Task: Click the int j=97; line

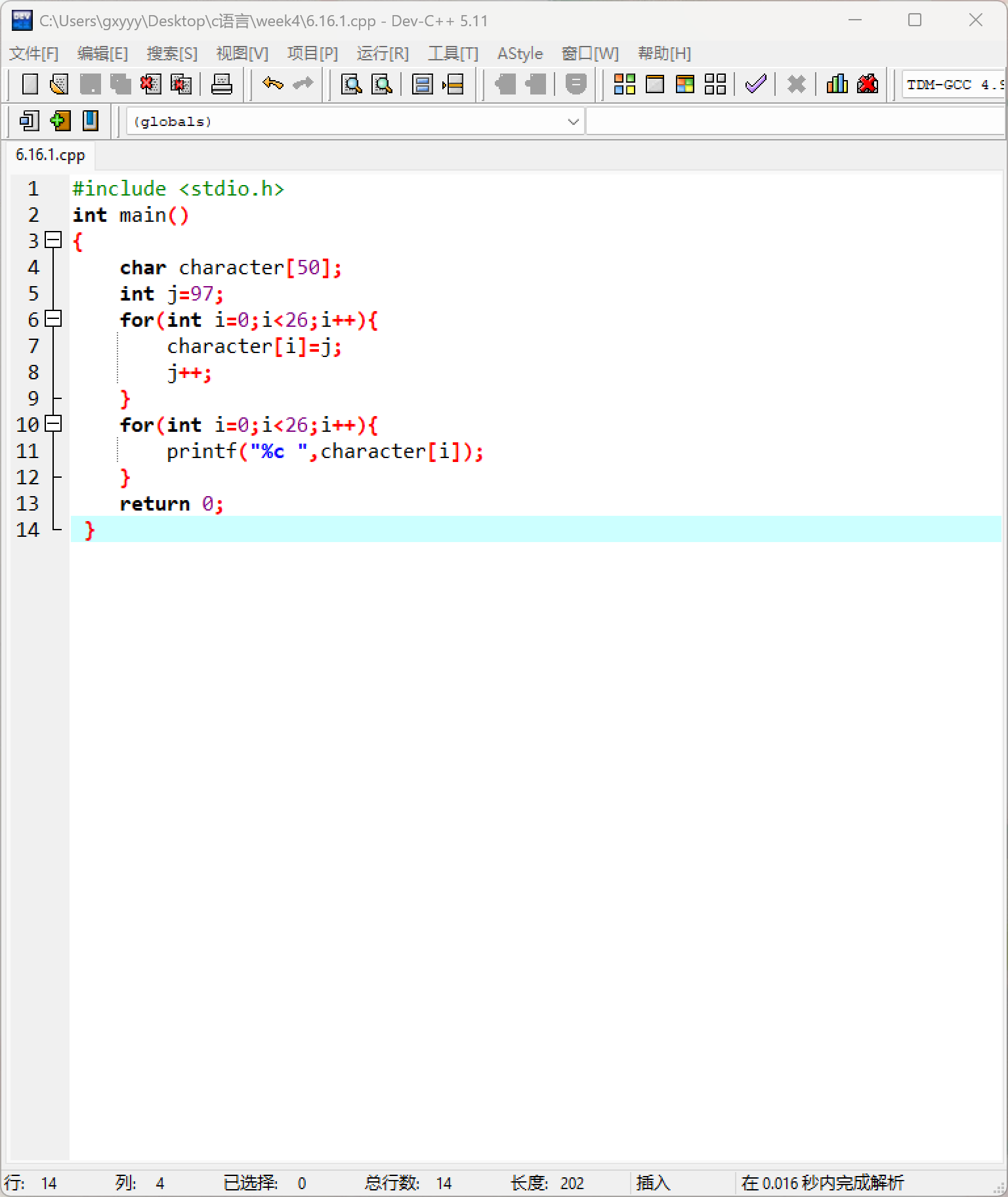Action: tap(172, 294)
